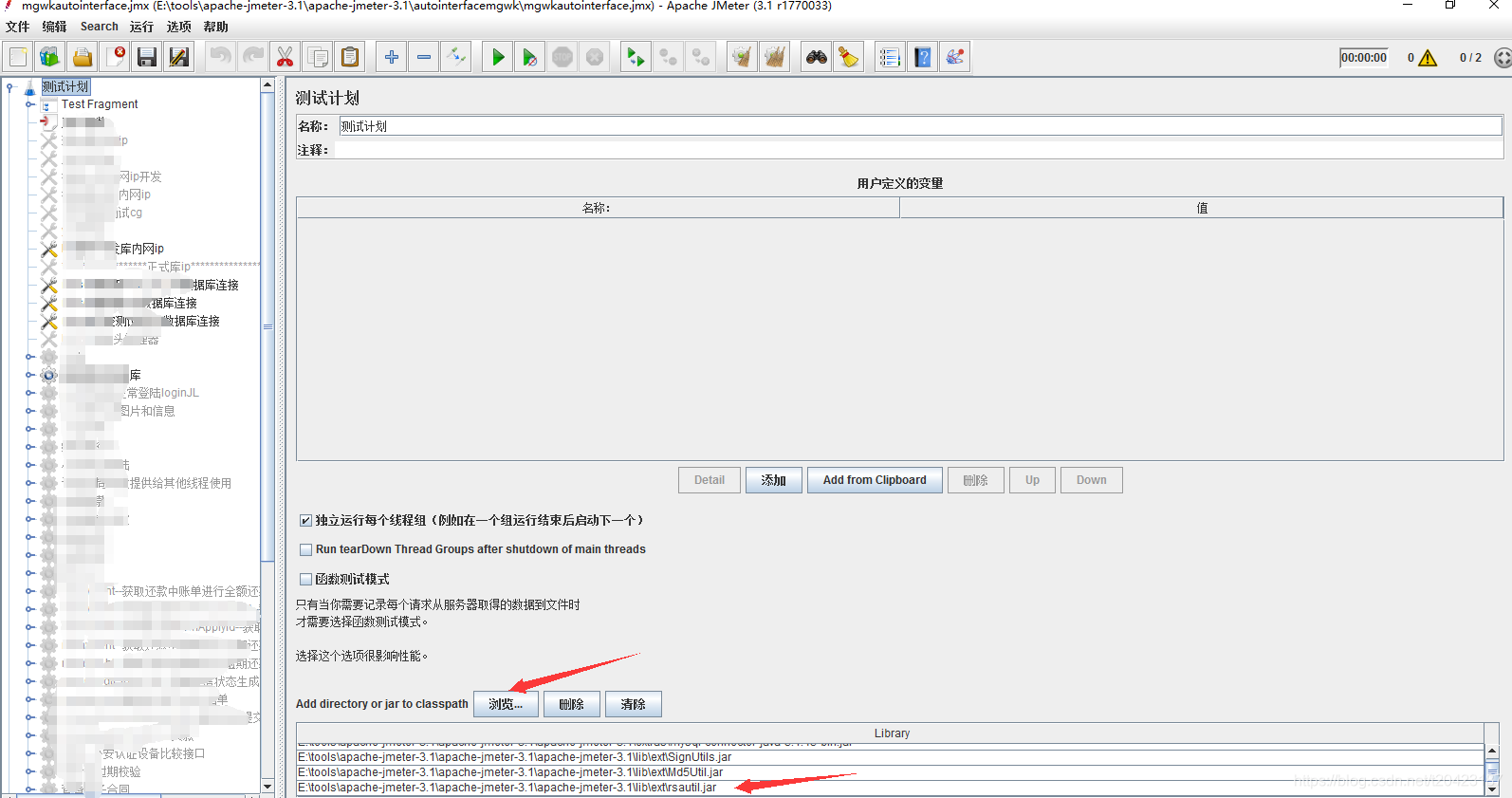Image resolution: width=1512 pixels, height=798 pixels.
Task: Open the Function Helper dialog icon
Action: 890,57
